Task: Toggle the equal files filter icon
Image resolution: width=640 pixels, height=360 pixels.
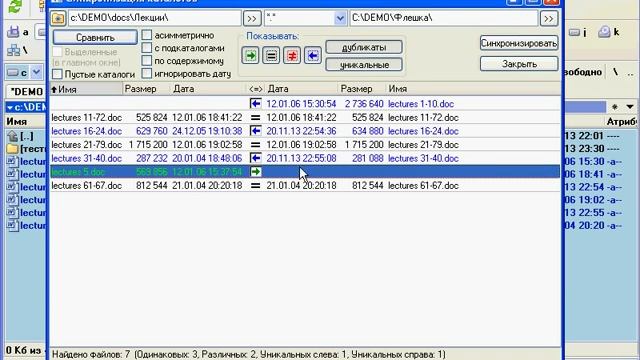Action: point(271,56)
